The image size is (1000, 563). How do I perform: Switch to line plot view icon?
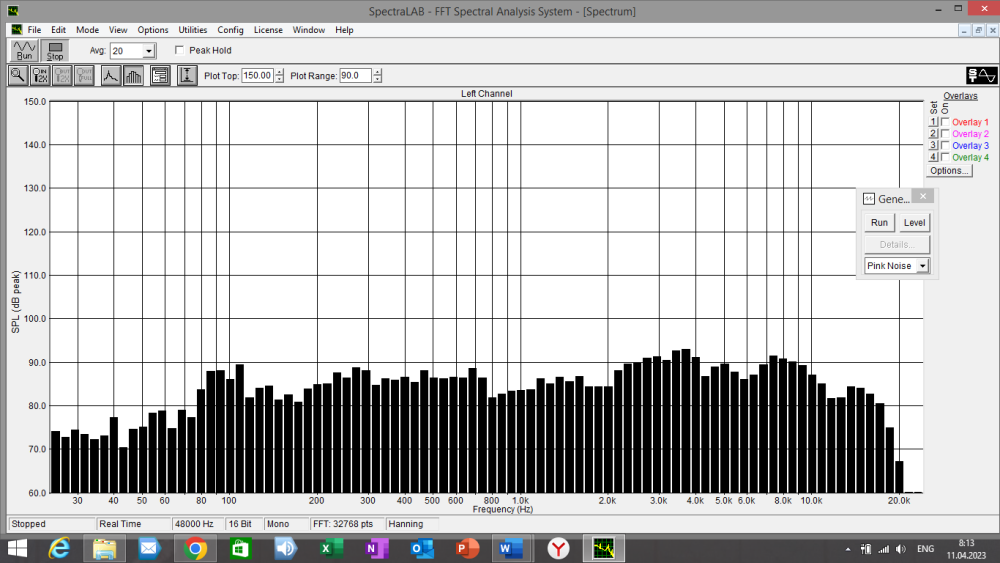point(110,75)
